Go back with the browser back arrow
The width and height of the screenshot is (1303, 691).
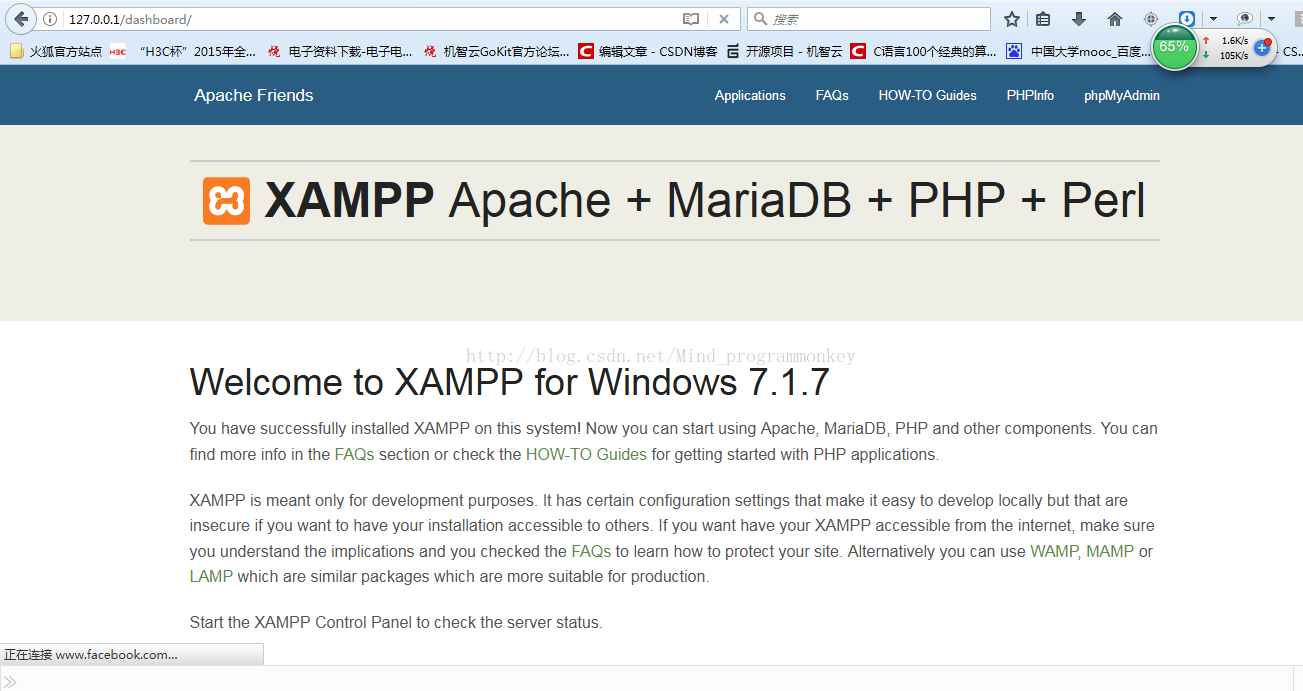(x=21, y=19)
